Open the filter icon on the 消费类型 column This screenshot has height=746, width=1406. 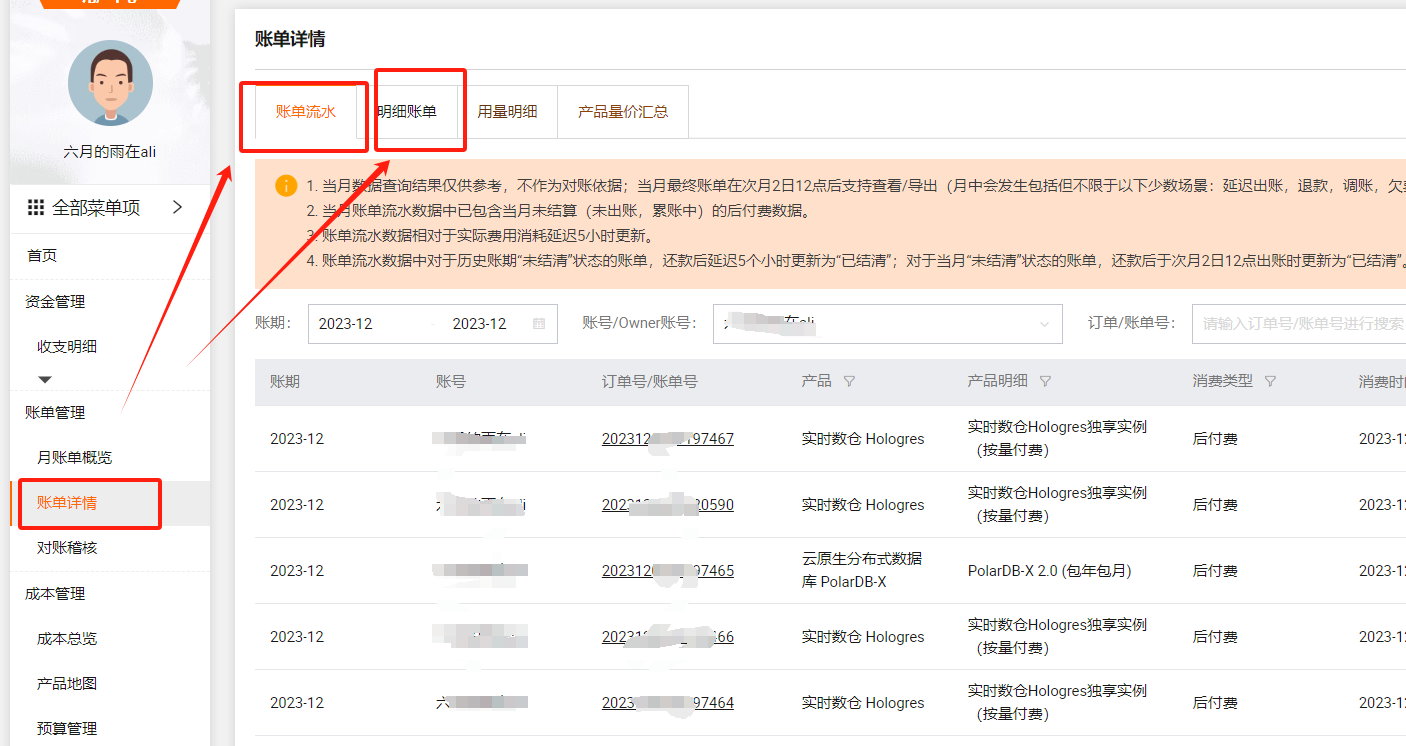[1270, 382]
